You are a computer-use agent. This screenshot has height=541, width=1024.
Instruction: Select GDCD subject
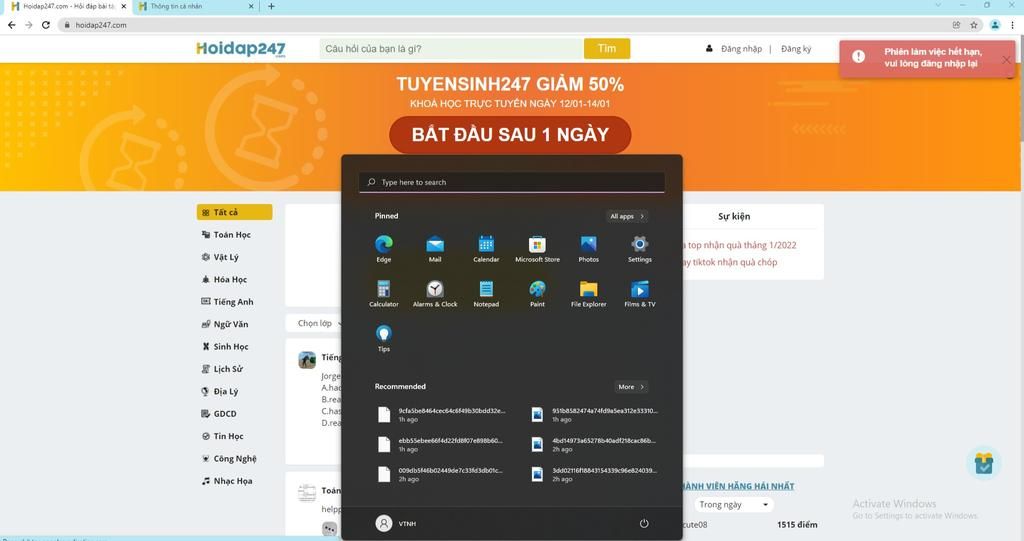click(x=219, y=414)
